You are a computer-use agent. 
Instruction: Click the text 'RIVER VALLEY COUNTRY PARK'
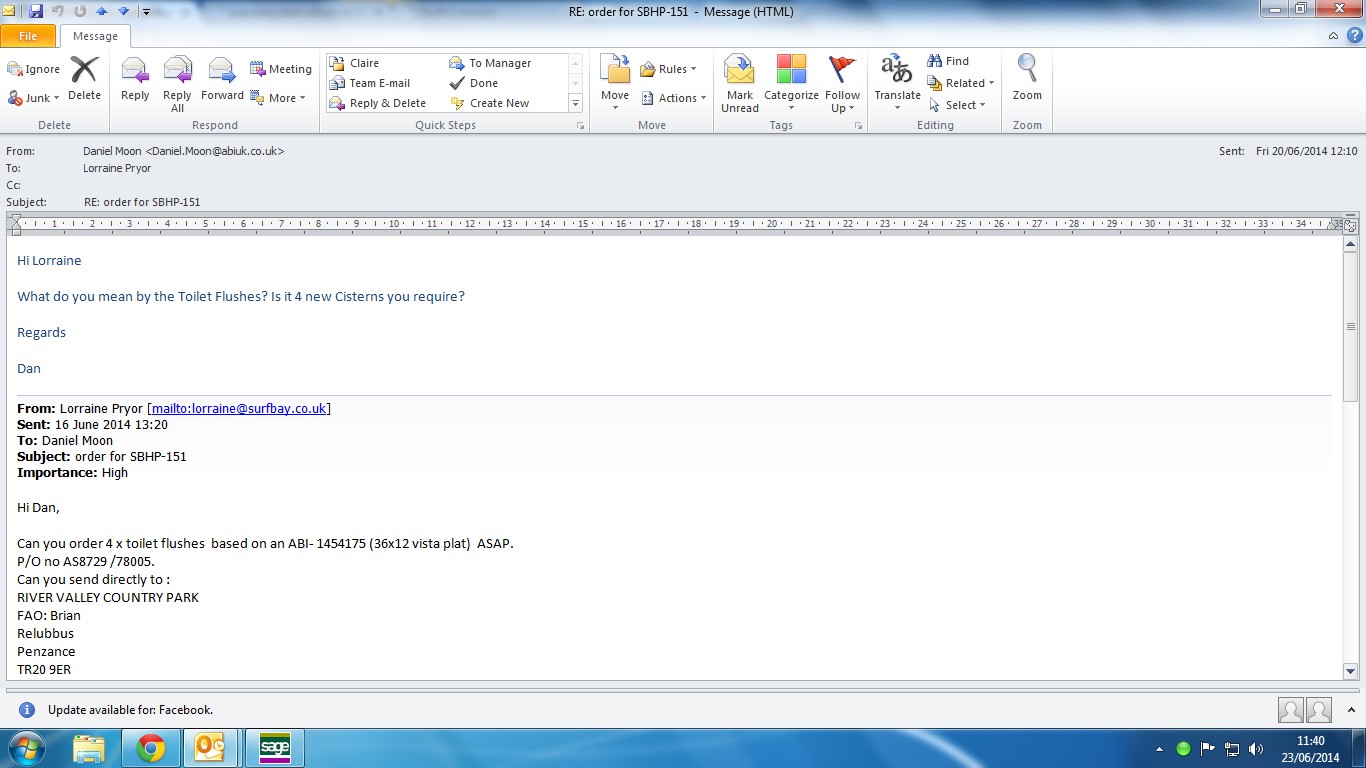coord(108,597)
